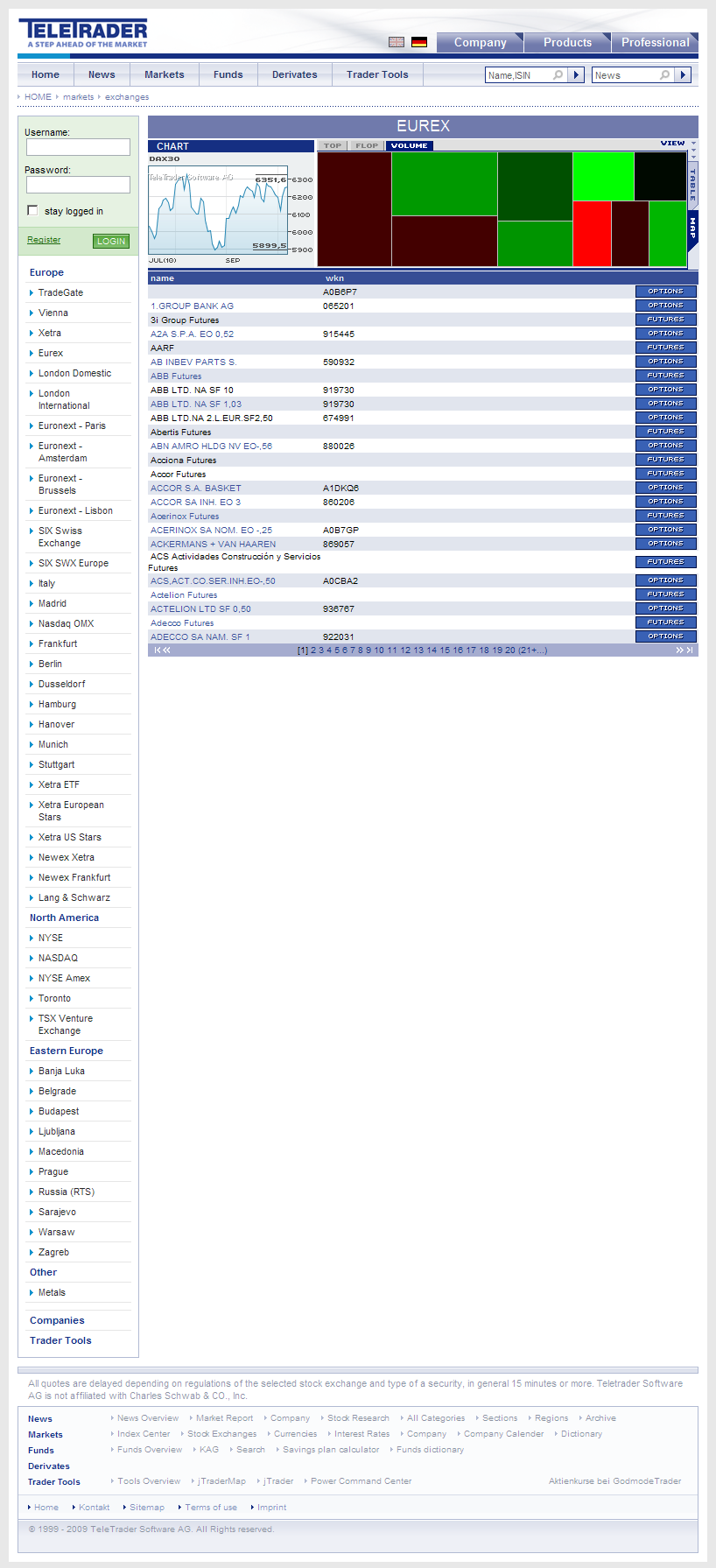
Task: Open OPTIONS for ADECCO SA NAM. SF 1
Action: [x=666, y=636]
